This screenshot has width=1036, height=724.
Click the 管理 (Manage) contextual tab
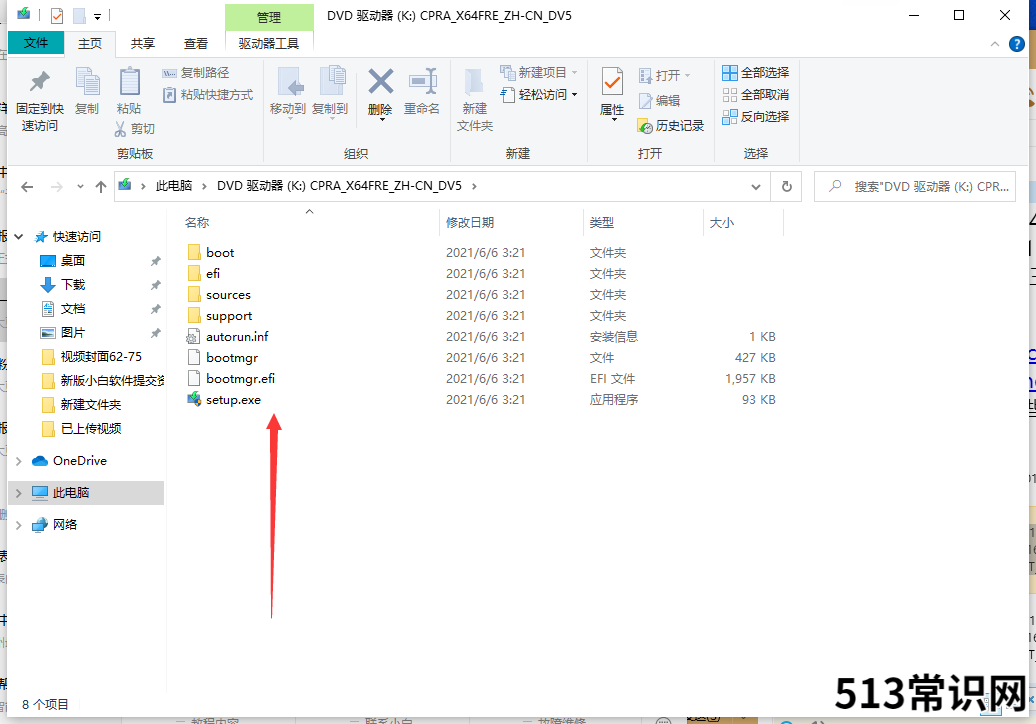[x=269, y=17]
